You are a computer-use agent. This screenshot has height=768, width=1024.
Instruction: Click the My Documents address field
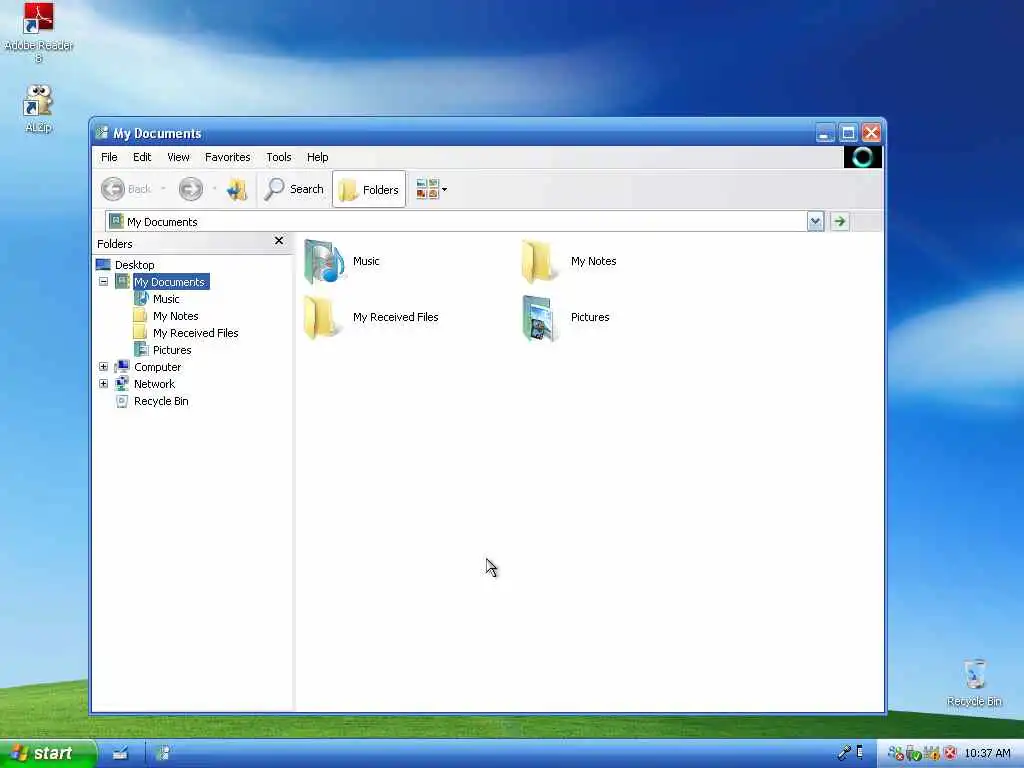(456, 221)
